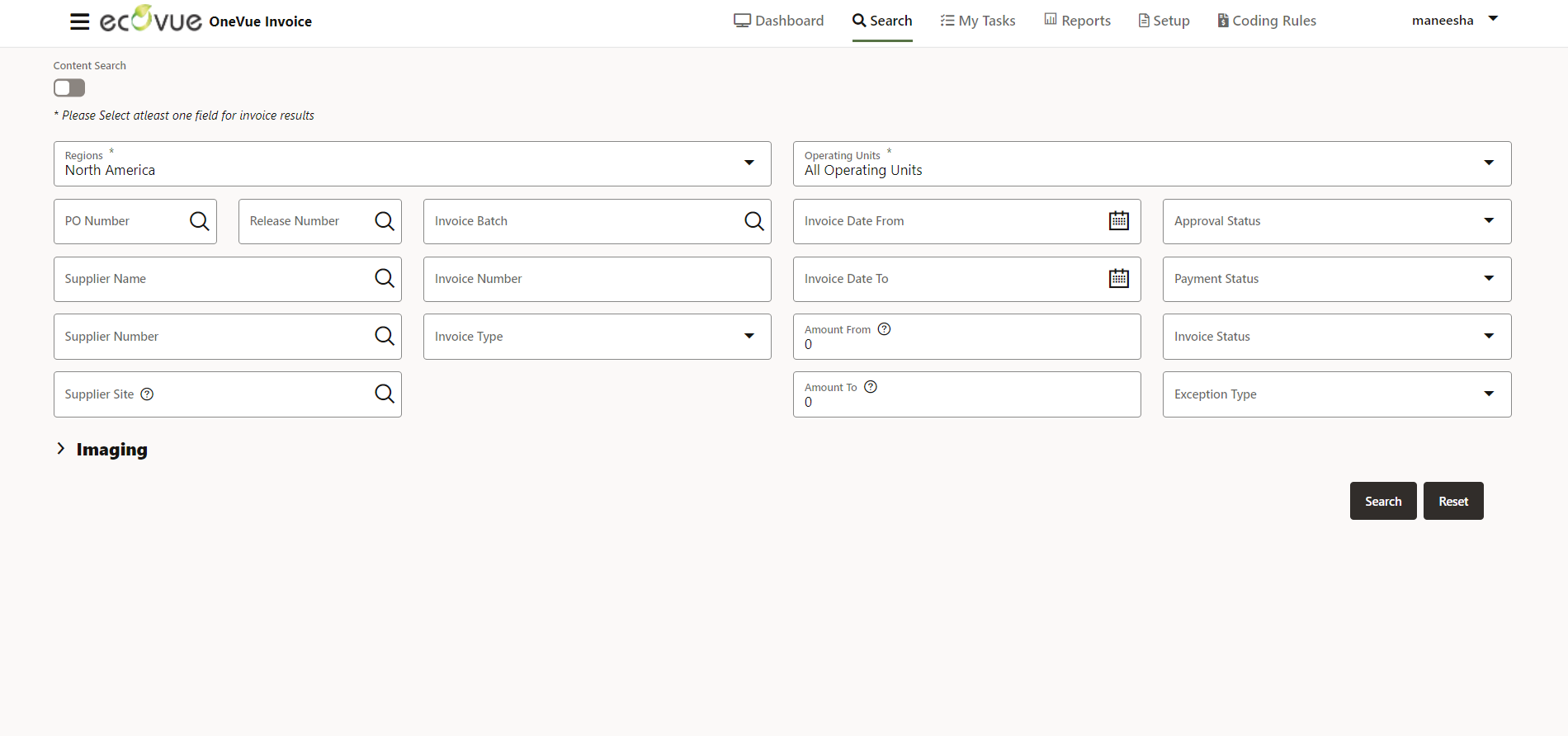Open the Invoice Type dropdown
1568x736 pixels.
click(749, 337)
